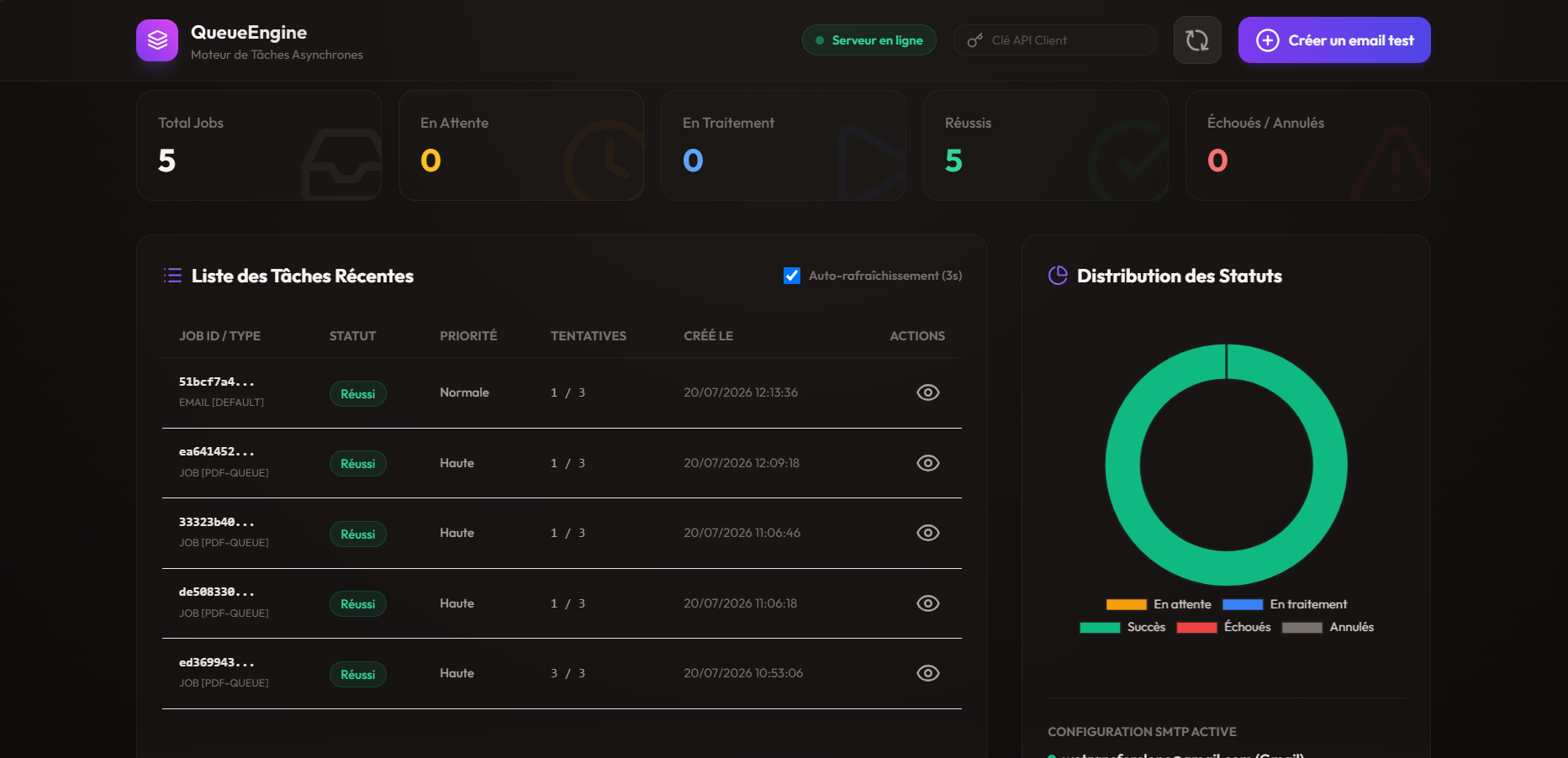Click the Normale priority cell
Screen dimensions: 1568x758
click(464, 392)
